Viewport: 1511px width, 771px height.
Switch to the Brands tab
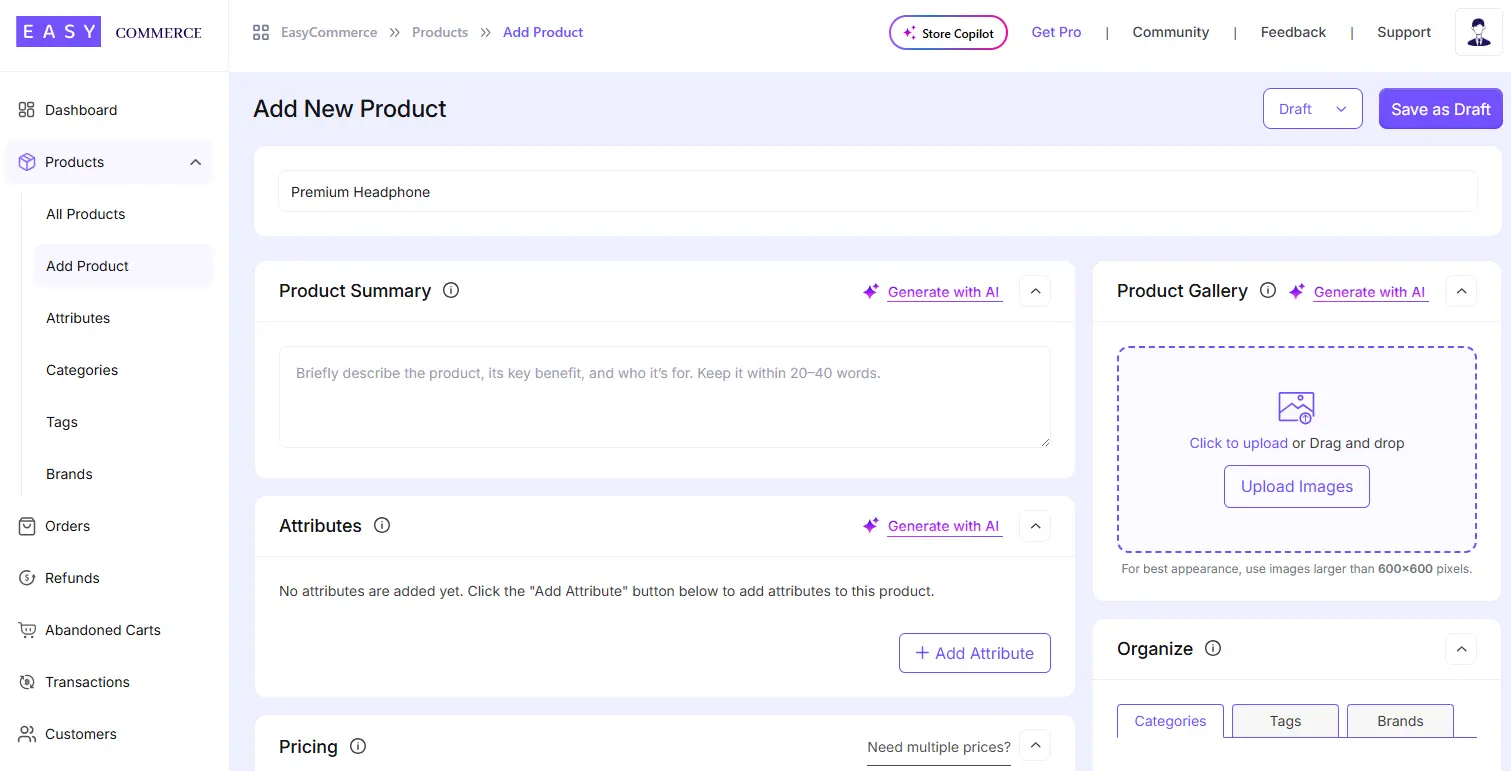[1400, 721]
